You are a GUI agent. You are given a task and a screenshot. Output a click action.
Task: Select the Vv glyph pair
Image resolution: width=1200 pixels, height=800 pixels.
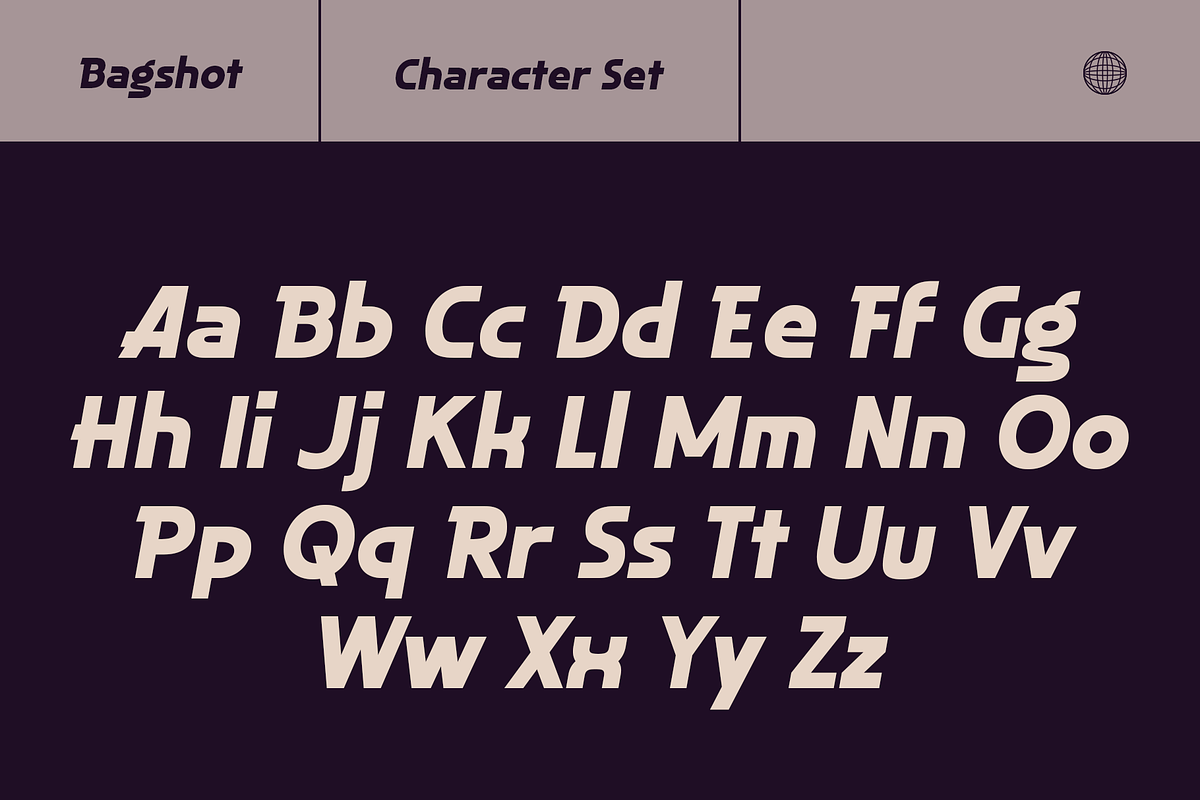pyautogui.click(x=1003, y=544)
